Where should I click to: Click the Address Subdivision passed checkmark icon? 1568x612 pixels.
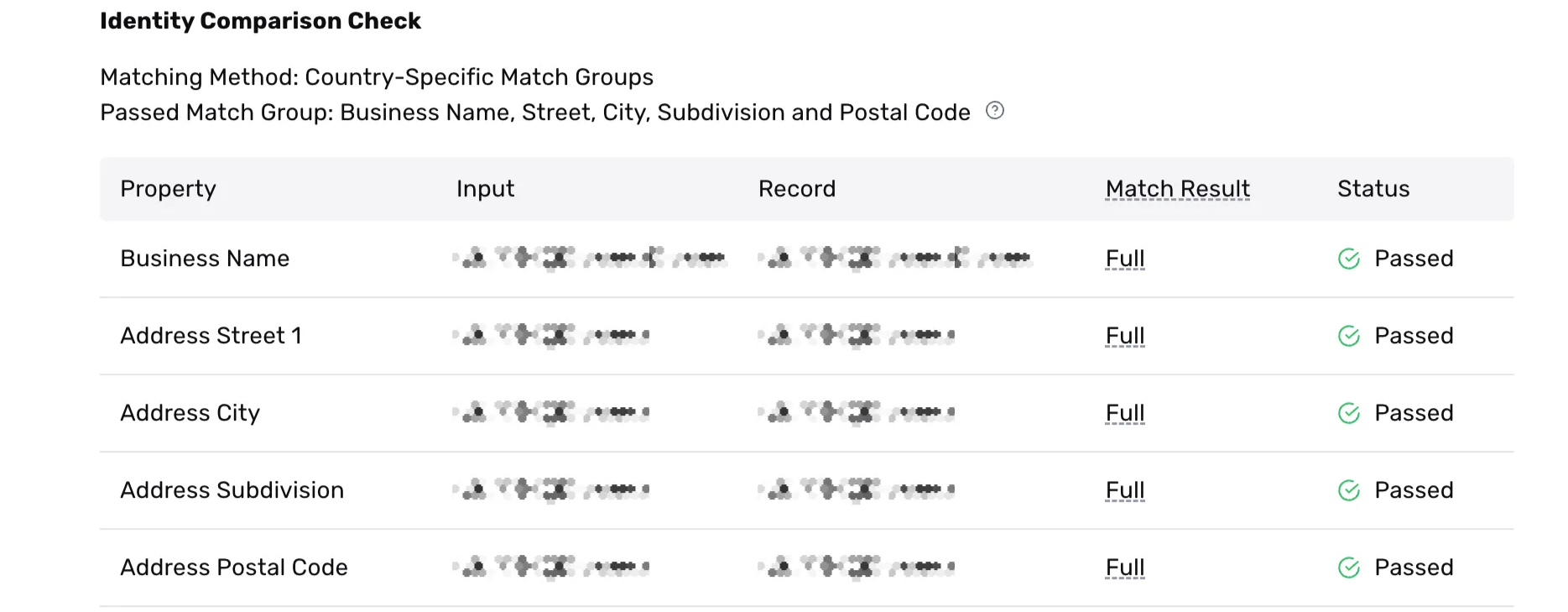pyautogui.click(x=1349, y=490)
